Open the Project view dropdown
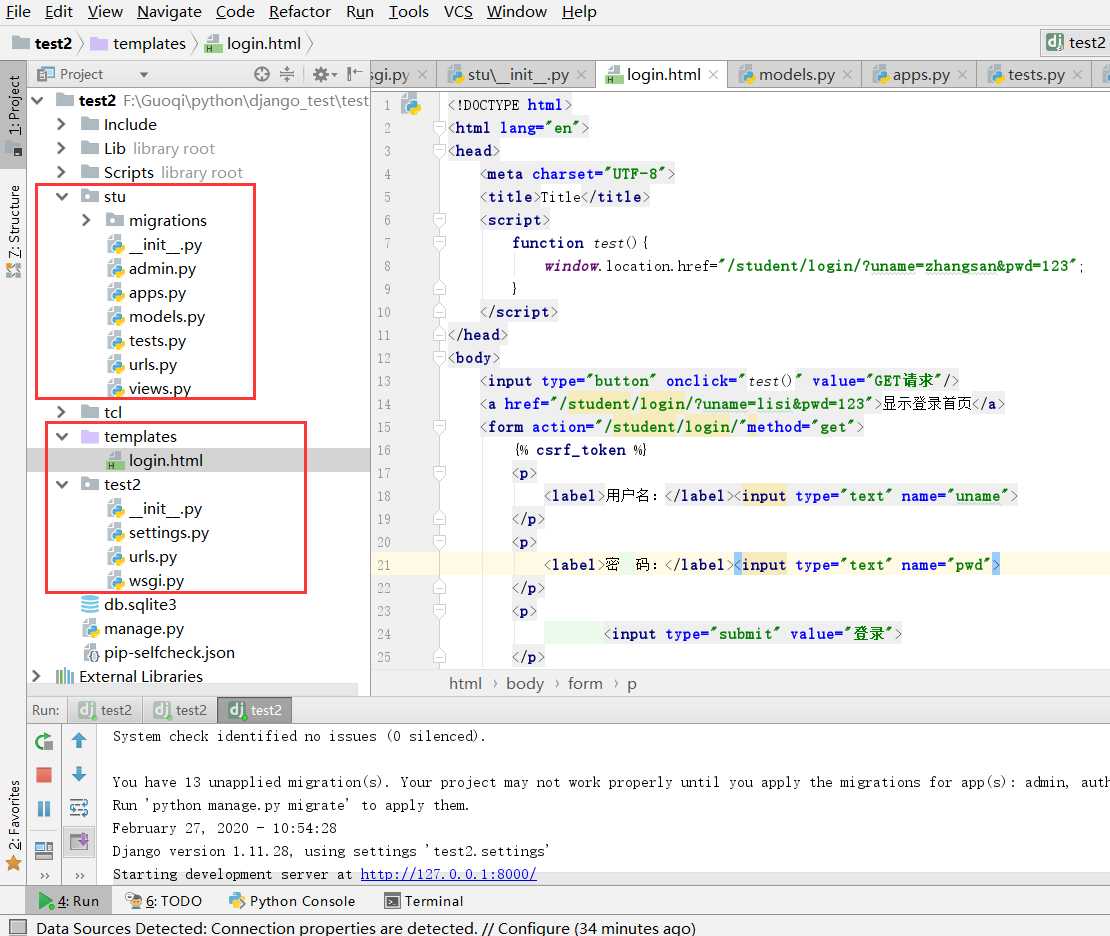 [x=143, y=74]
